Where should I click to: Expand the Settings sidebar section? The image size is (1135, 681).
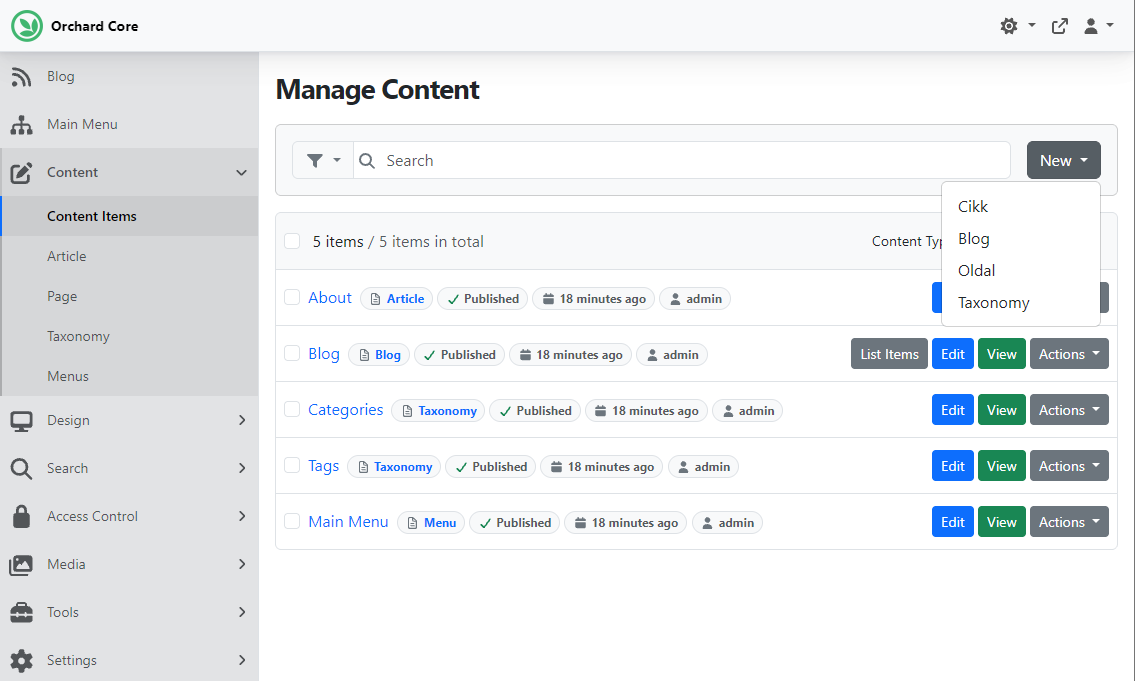[x=242, y=660]
